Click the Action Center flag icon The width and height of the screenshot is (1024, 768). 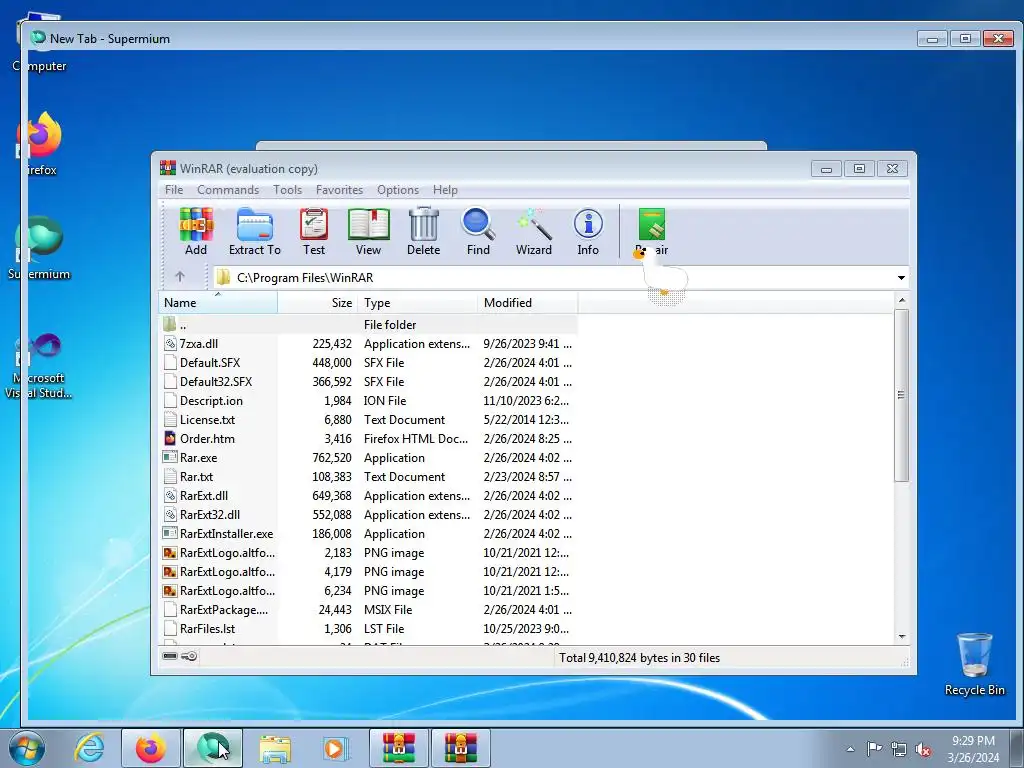[874, 748]
